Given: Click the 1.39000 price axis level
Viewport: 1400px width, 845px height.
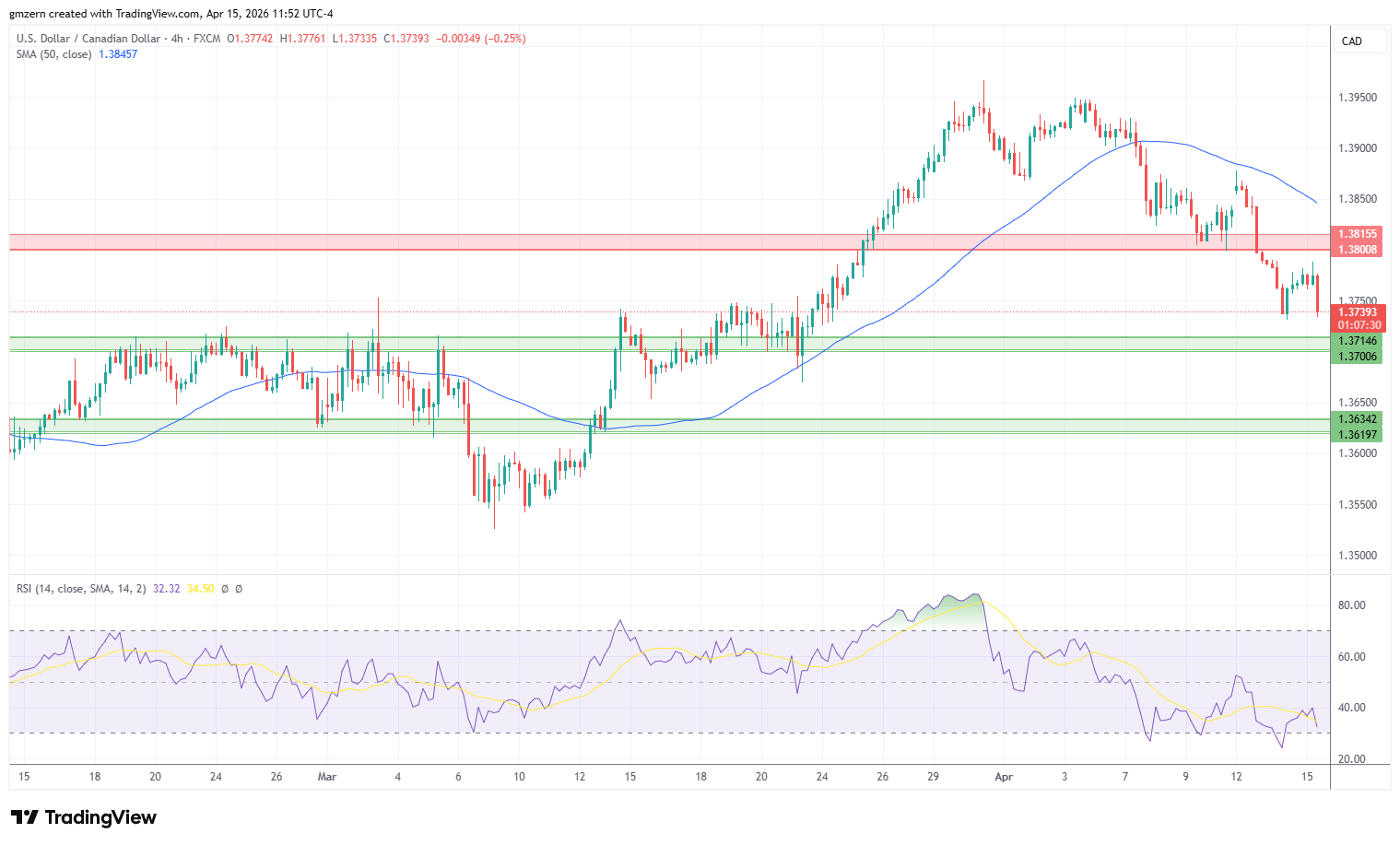Looking at the screenshot, I should 1358,148.
